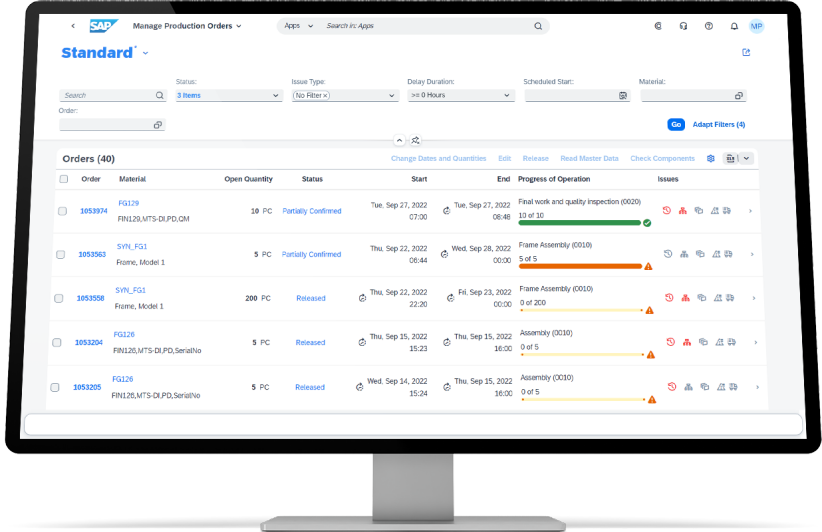
Task: Open the help question mark icon
Action: pyautogui.click(x=709, y=26)
